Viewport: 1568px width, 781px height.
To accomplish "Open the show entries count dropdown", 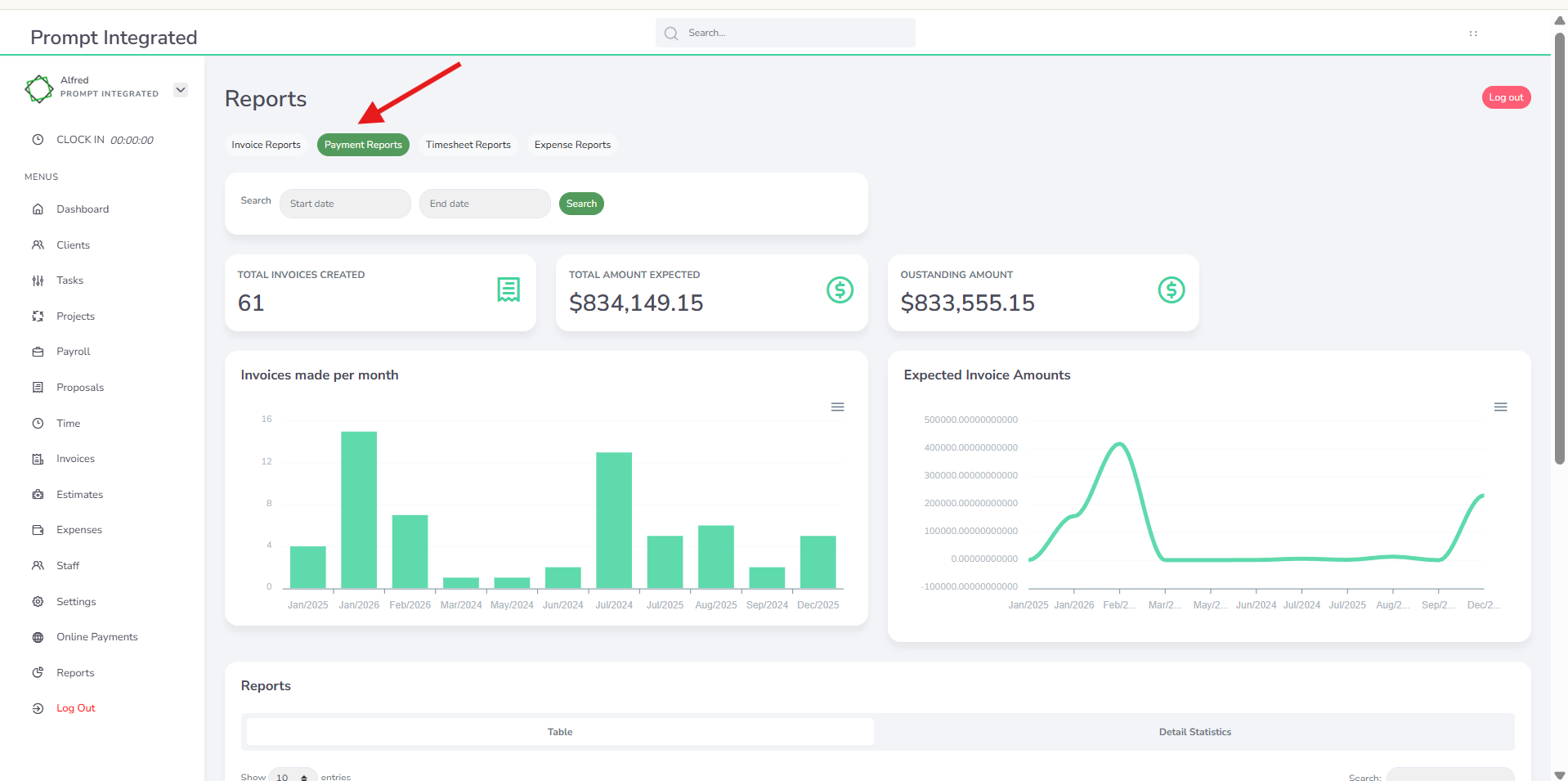I will point(293,776).
